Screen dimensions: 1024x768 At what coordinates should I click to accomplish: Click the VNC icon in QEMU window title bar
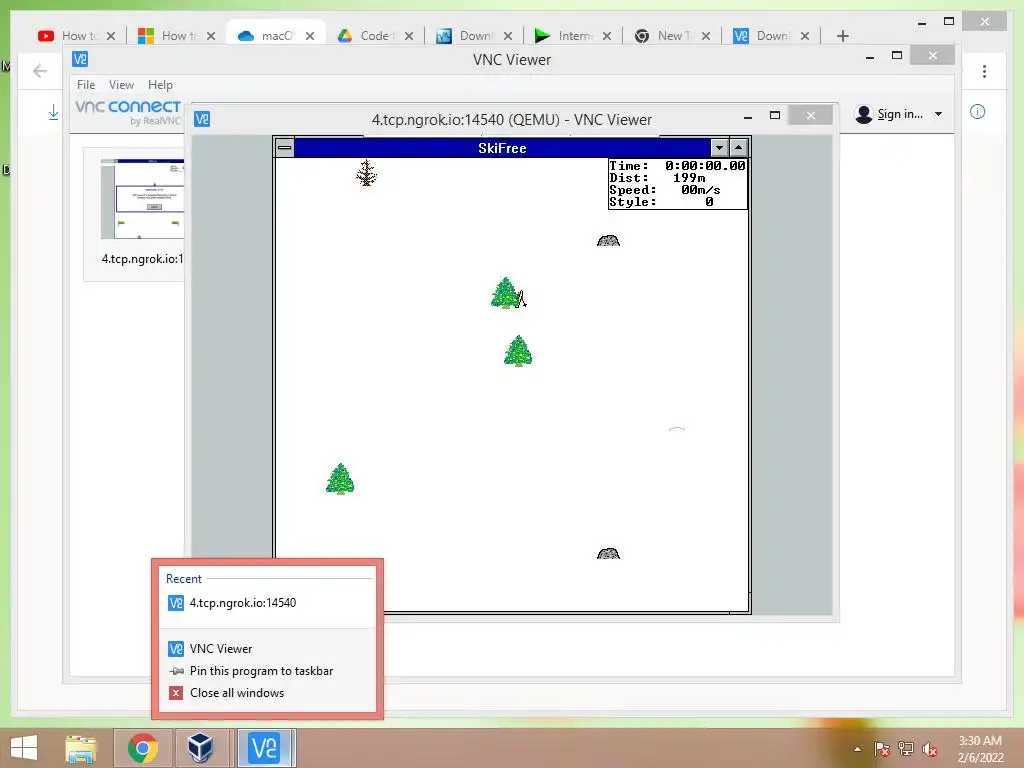(x=202, y=119)
